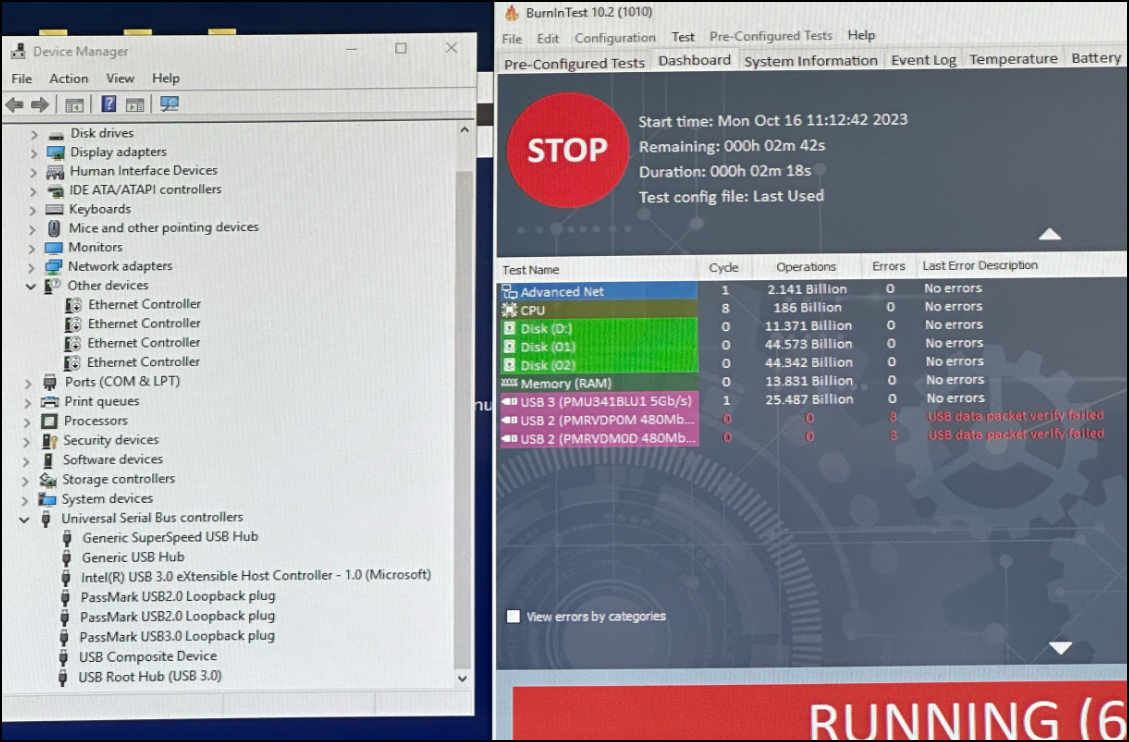Screen dimensions: 1129x742
Task: Click the Keyboards category icon
Action: [x=54, y=209]
